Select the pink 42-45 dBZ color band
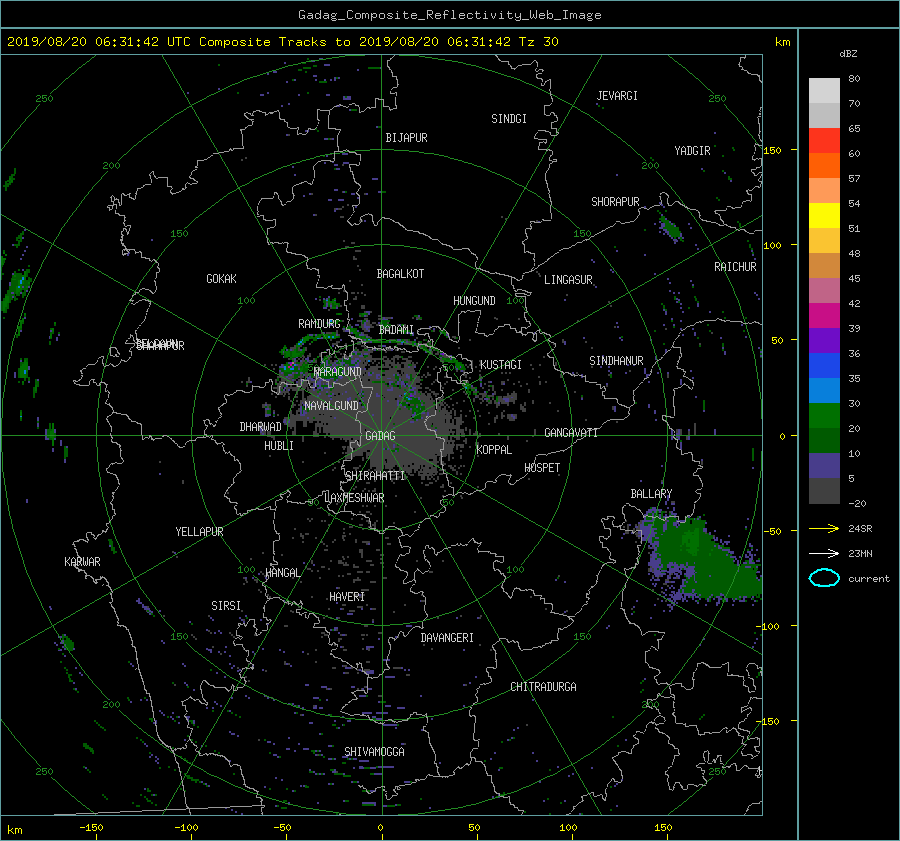 coord(824,290)
